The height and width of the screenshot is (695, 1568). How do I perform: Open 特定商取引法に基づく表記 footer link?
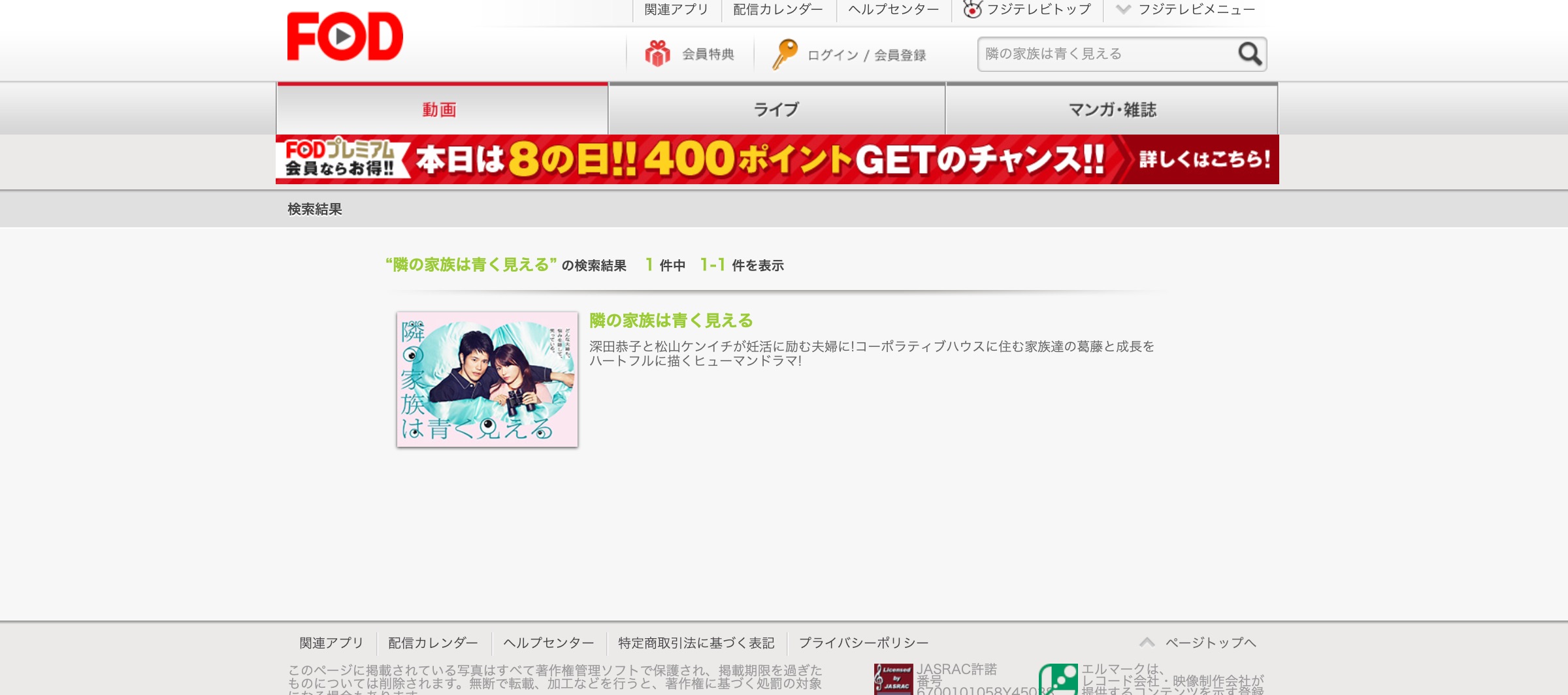(x=696, y=643)
